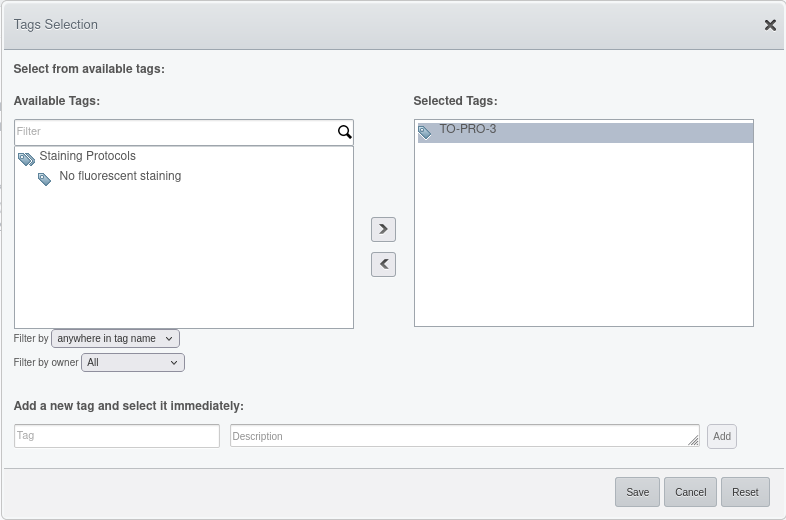Reset the tag selection
Viewport: 786px width, 520px height.
point(745,492)
